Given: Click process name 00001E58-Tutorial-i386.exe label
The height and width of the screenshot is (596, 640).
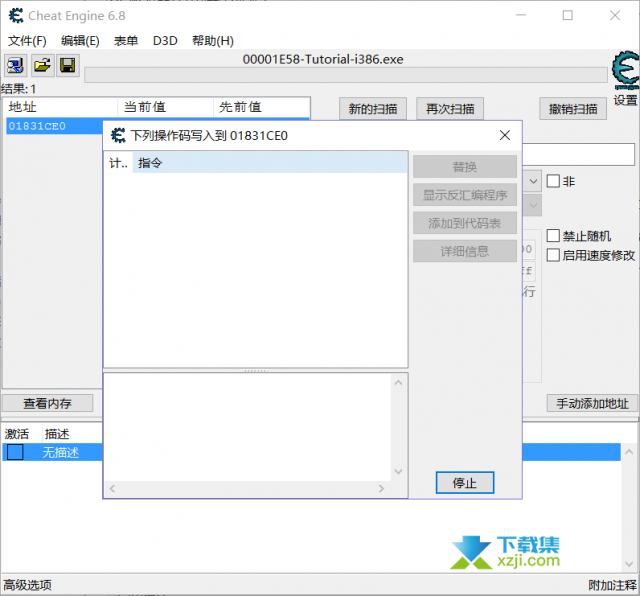Looking at the screenshot, I should pyautogui.click(x=323, y=59).
